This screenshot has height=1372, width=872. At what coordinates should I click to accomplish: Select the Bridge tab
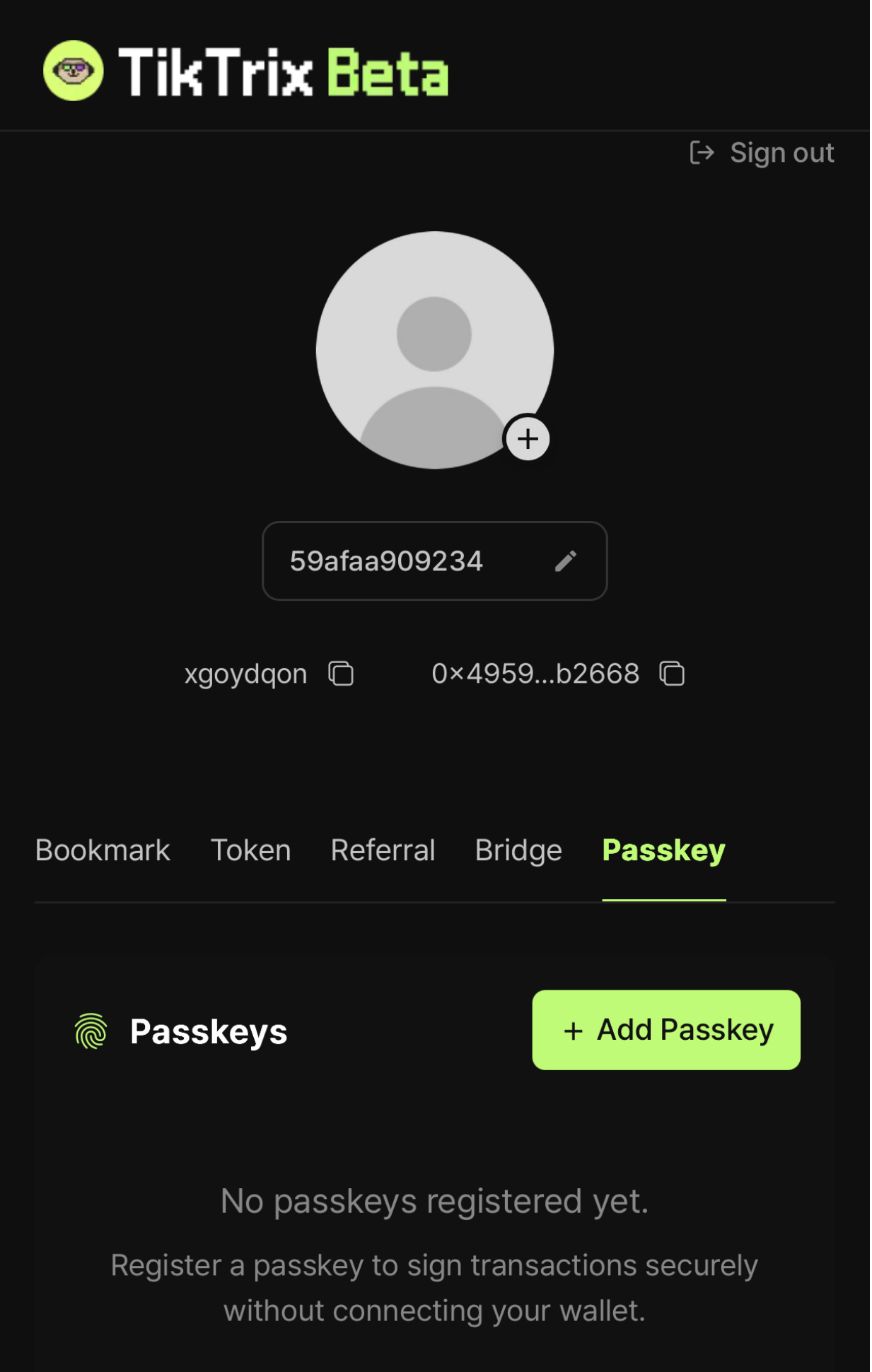click(518, 850)
